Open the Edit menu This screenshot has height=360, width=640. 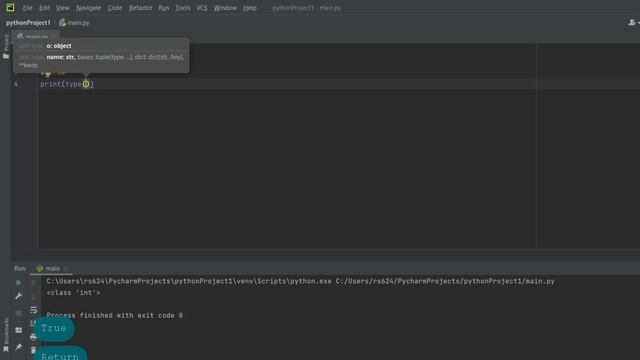(x=44, y=8)
